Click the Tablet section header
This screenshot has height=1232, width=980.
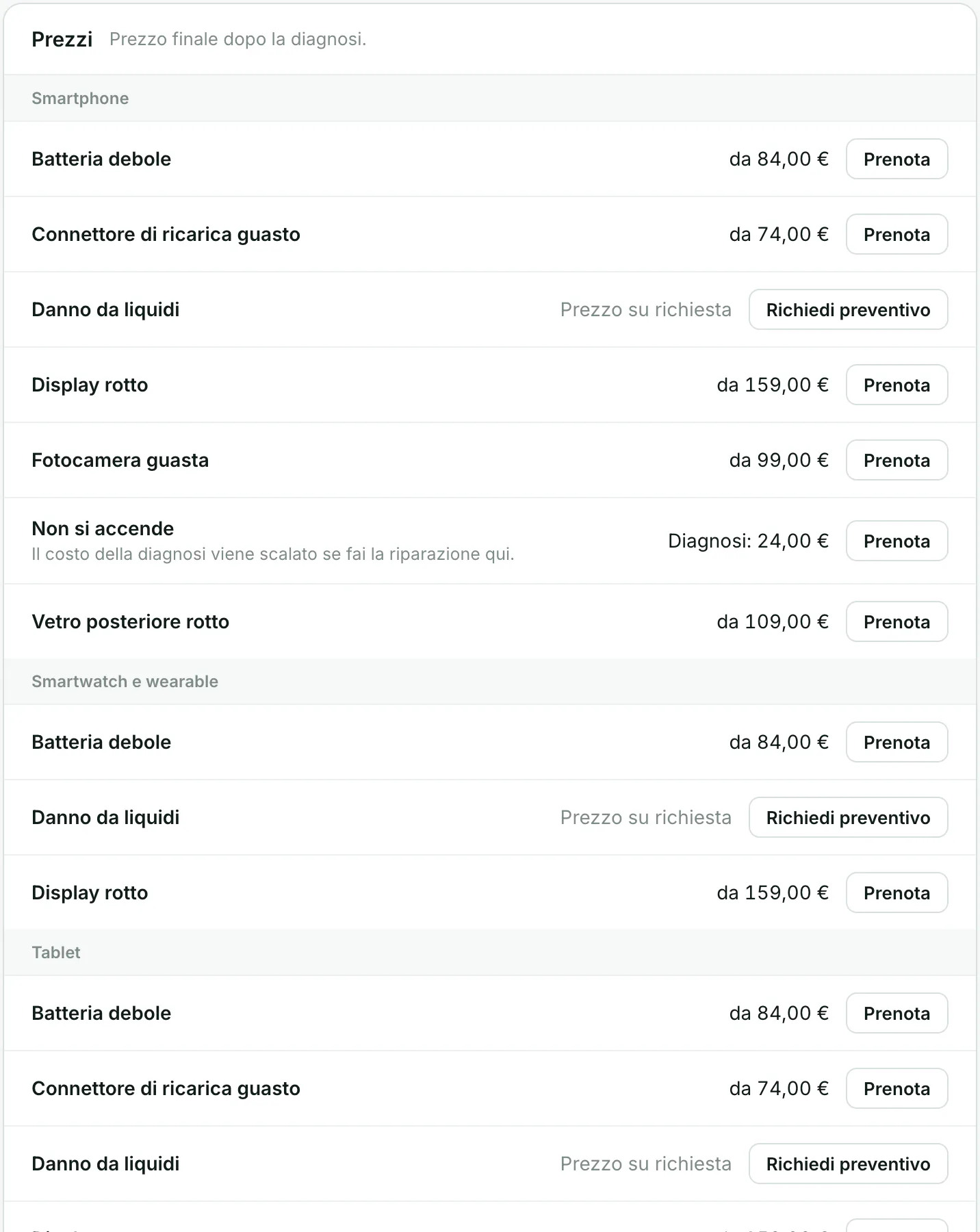[56, 952]
